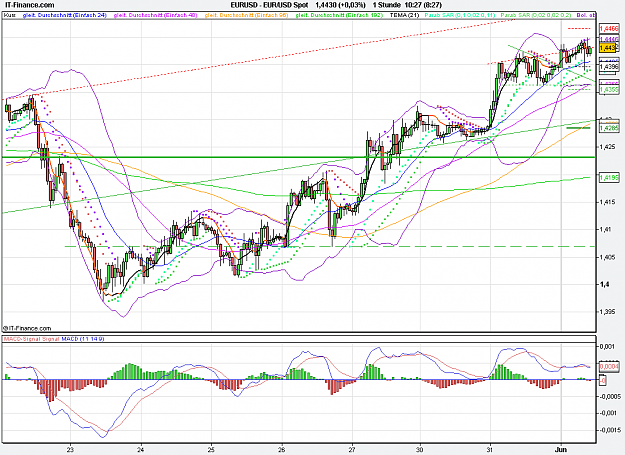The image size is (625, 455).
Task: Click the red 1,4466 price label
Action: pyautogui.click(x=609, y=28)
